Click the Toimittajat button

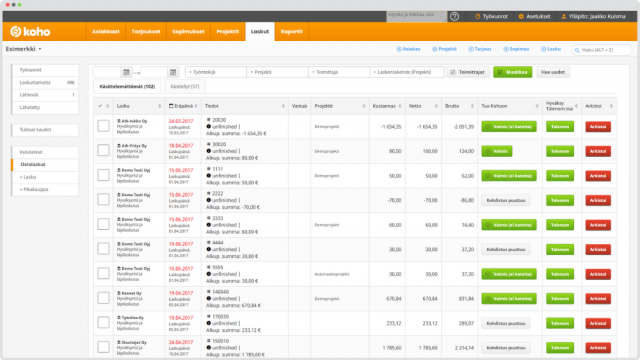(x=468, y=72)
